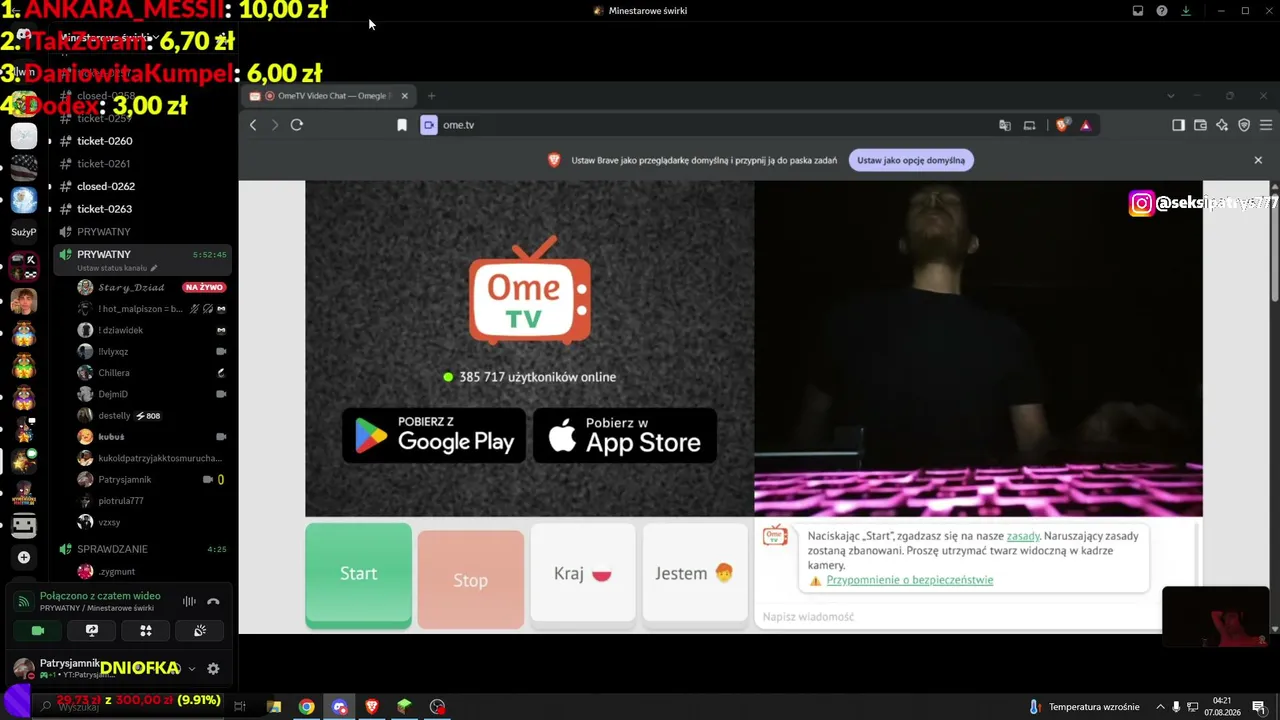Close the OmeTV Video Chat tab
The image size is (1280, 720).
[405, 96]
